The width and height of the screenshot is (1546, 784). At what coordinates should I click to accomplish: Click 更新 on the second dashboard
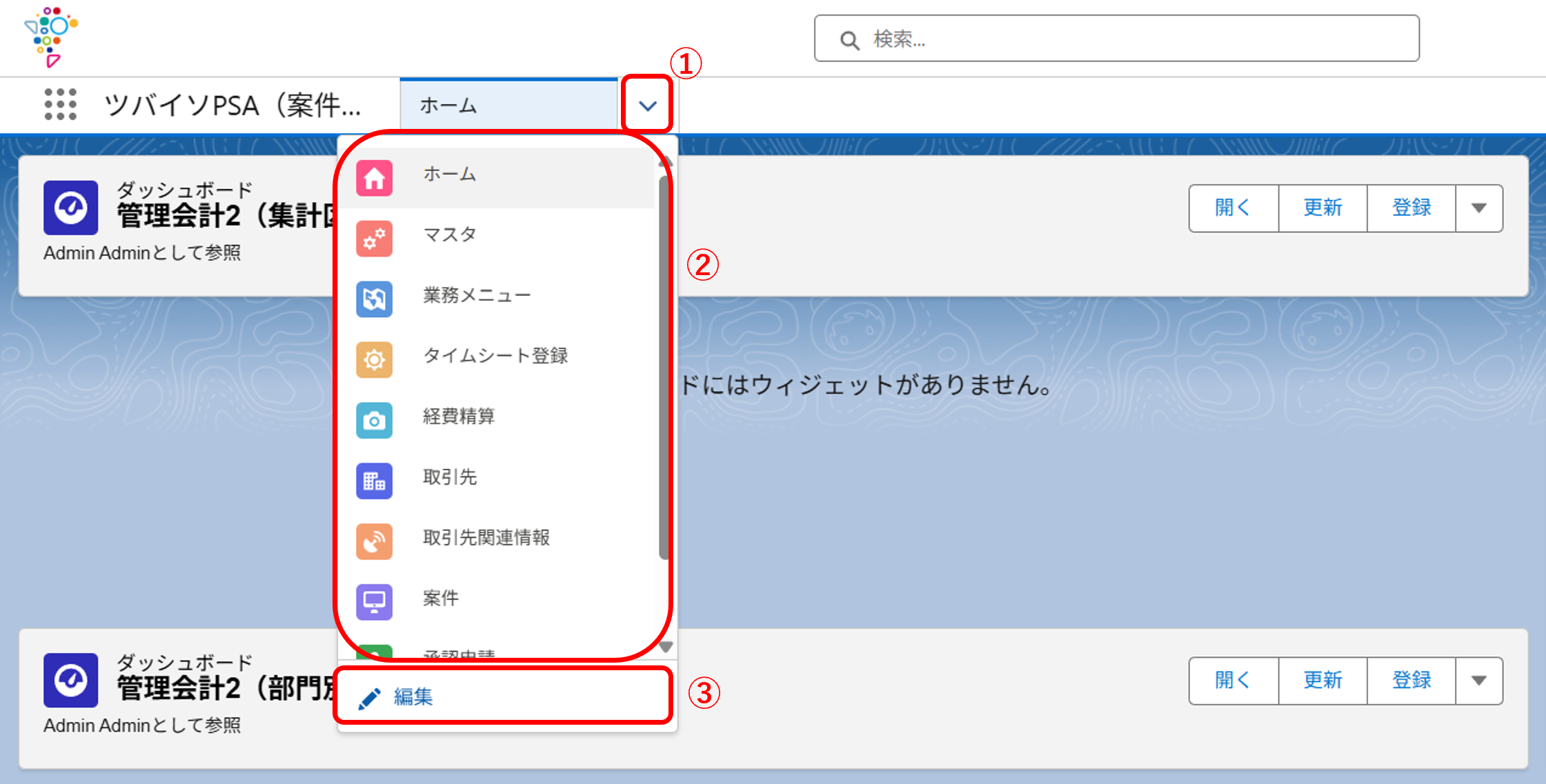coord(1322,681)
